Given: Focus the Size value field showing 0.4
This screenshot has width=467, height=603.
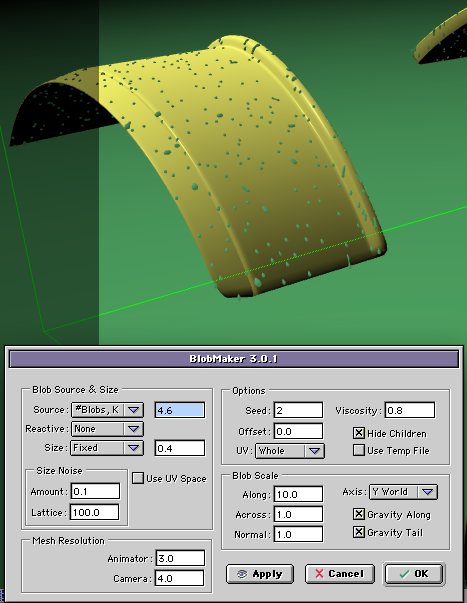Looking at the screenshot, I should pyautogui.click(x=180, y=448).
